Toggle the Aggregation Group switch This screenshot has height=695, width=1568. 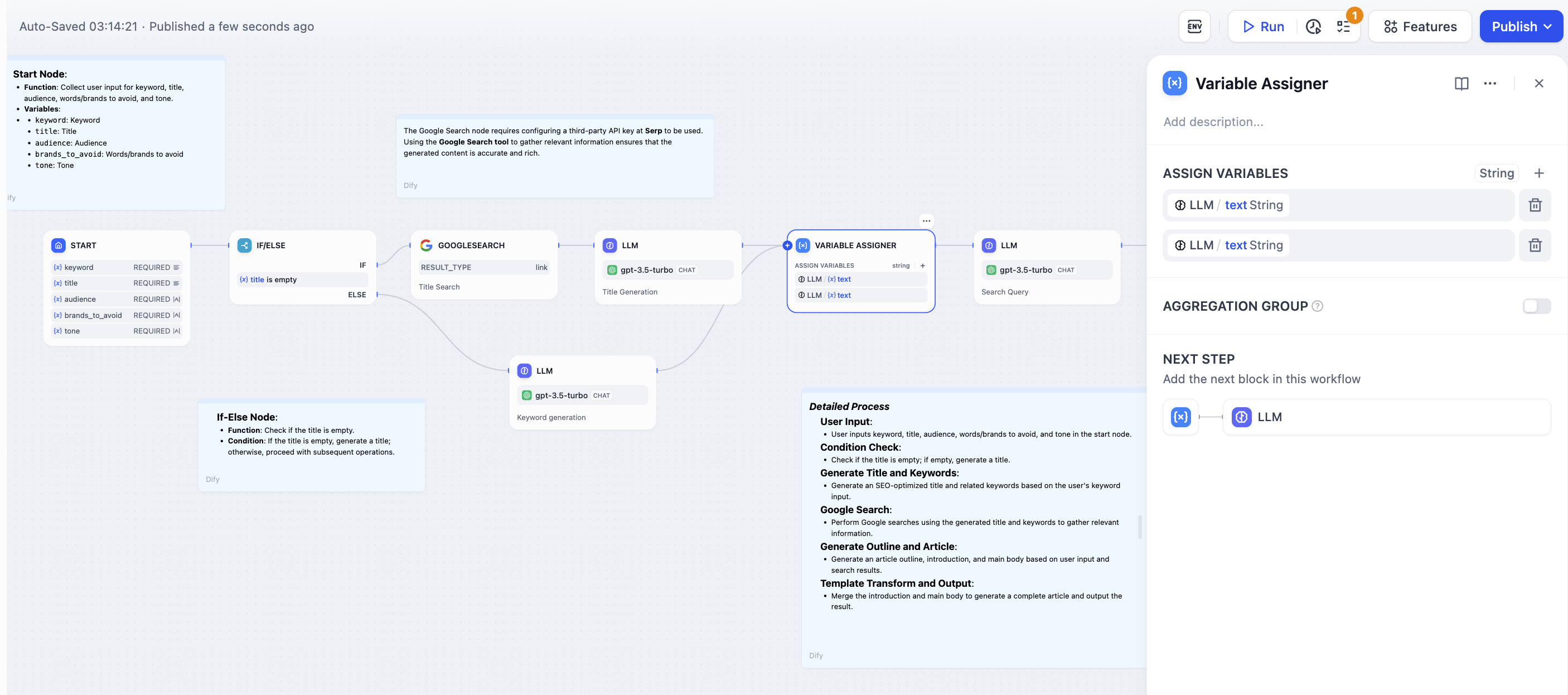tap(1536, 306)
